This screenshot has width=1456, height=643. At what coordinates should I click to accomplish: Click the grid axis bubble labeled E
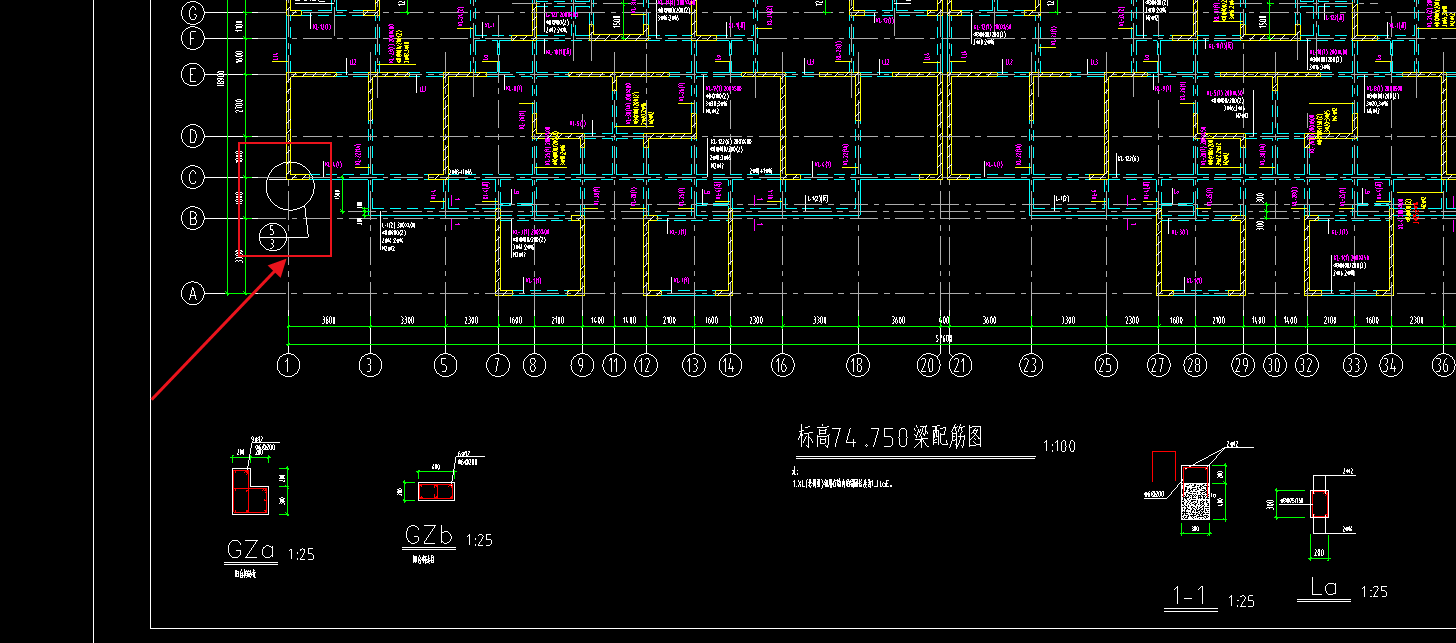coord(192,75)
